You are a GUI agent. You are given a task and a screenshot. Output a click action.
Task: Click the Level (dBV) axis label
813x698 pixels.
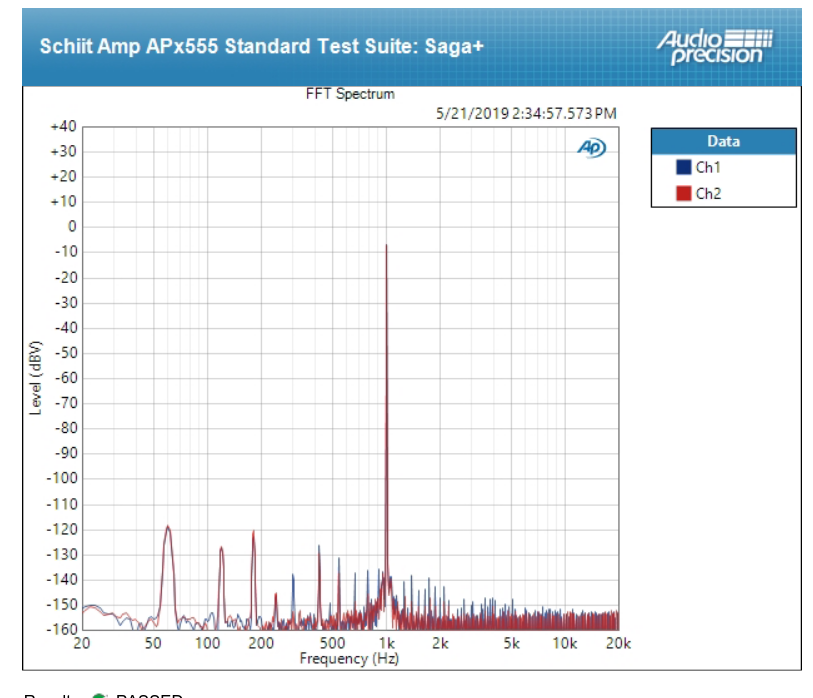click(35, 378)
